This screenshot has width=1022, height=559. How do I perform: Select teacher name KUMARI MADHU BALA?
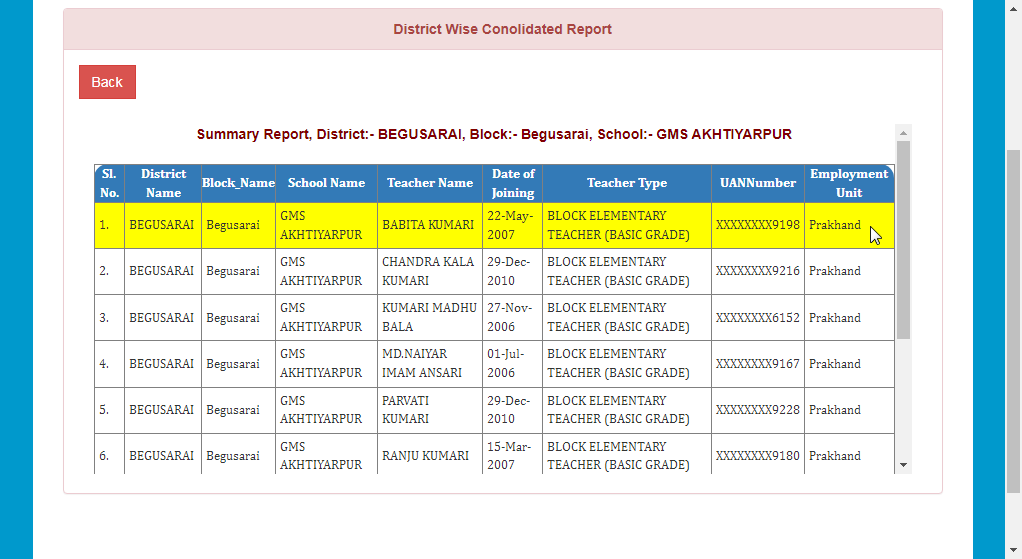pos(430,317)
